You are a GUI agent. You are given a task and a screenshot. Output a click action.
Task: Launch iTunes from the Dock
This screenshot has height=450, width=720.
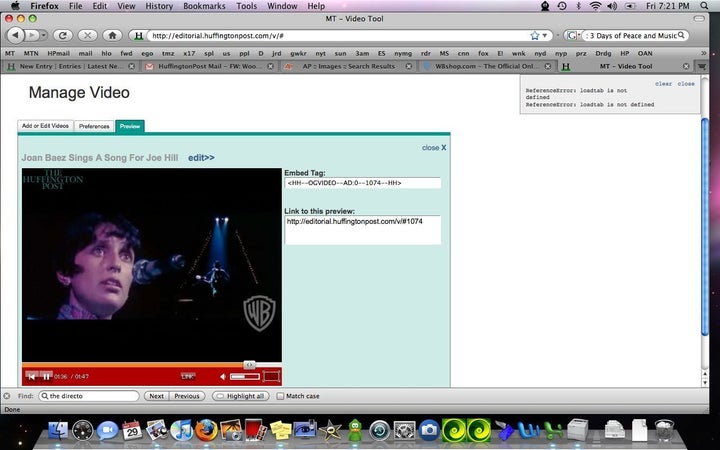[182, 431]
